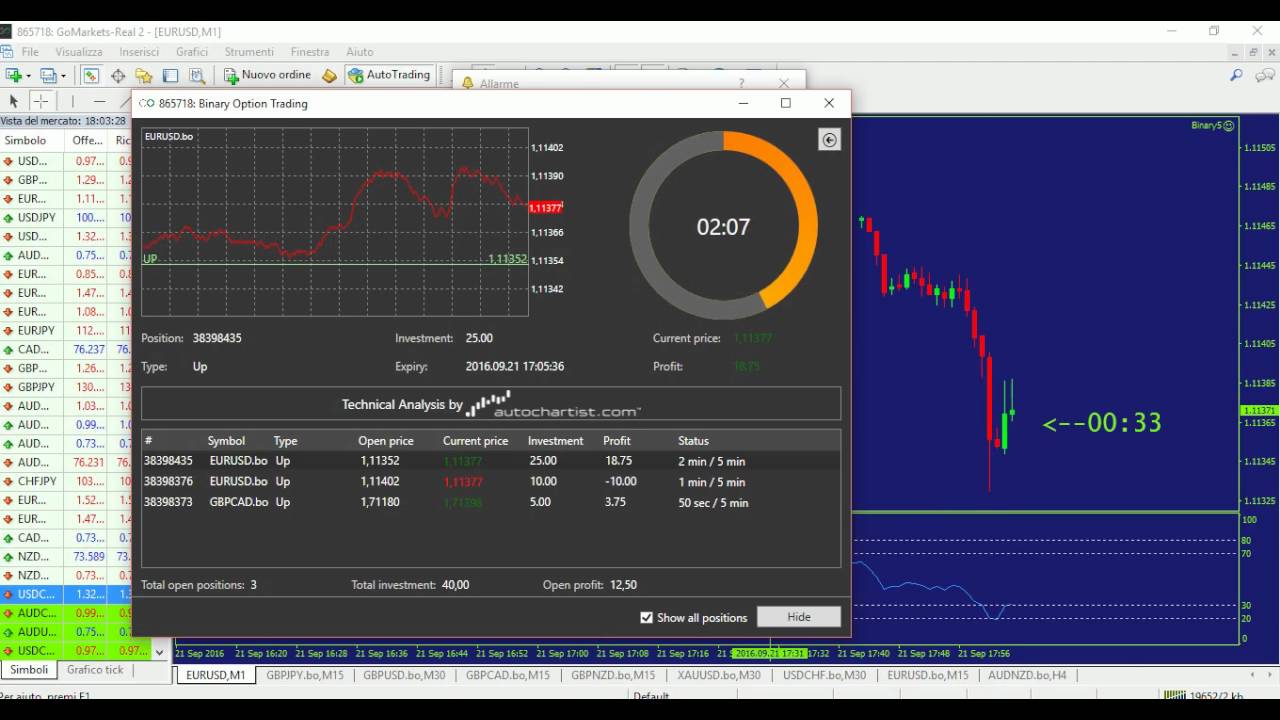
Task: Open the Grafici menu
Action: click(x=192, y=52)
